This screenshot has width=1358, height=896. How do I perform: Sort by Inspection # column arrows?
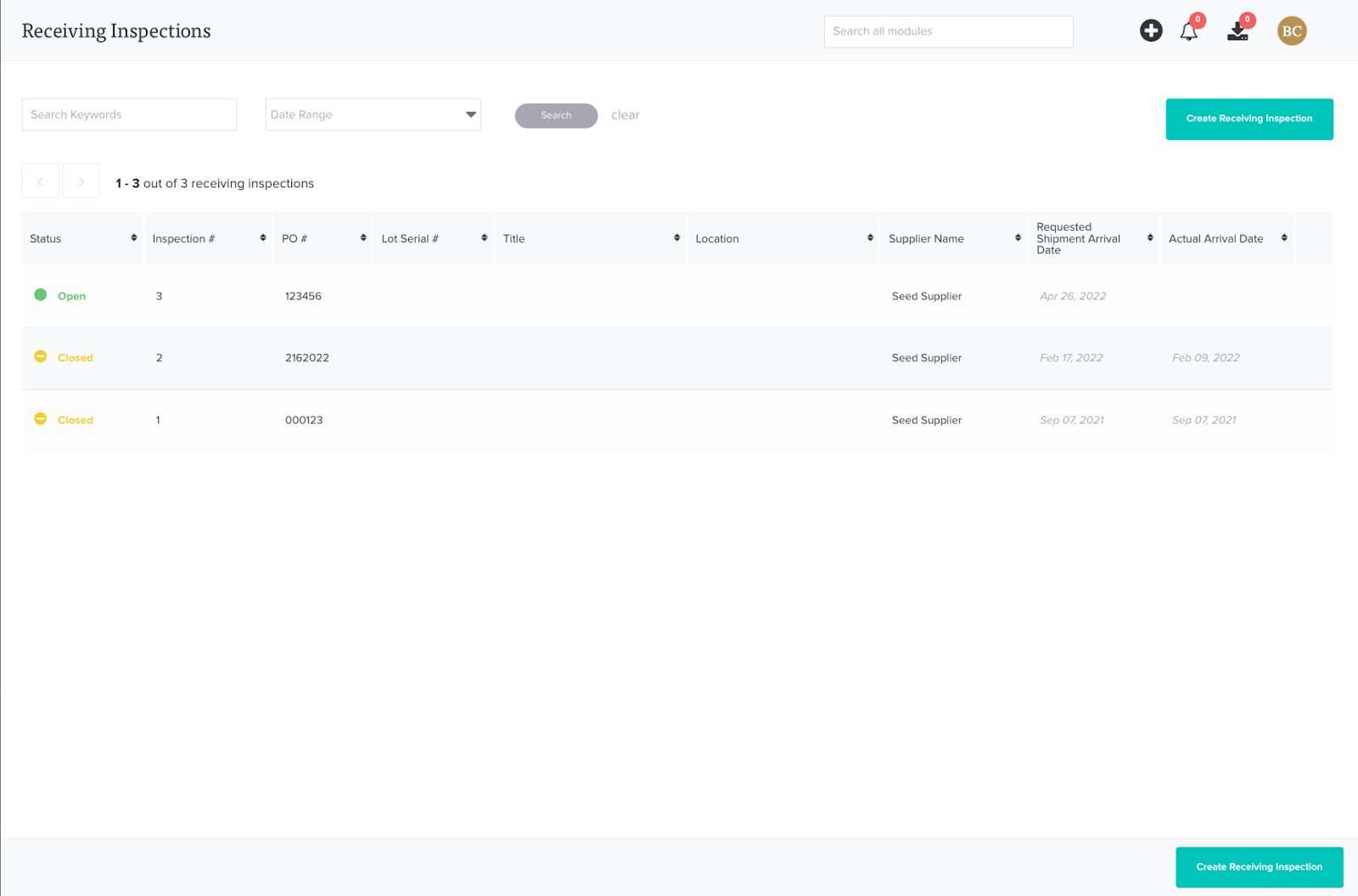tap(263, 238)
